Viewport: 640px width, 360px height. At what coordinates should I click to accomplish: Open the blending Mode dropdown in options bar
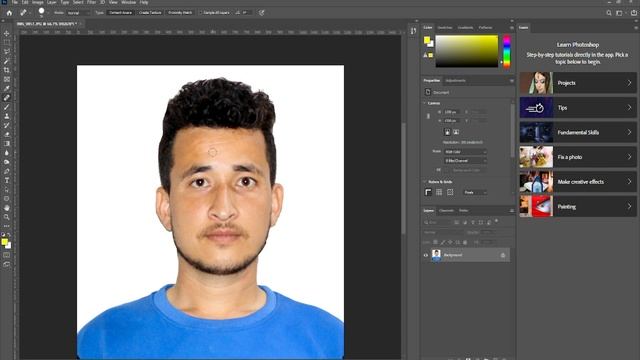(x=78, y=13)
